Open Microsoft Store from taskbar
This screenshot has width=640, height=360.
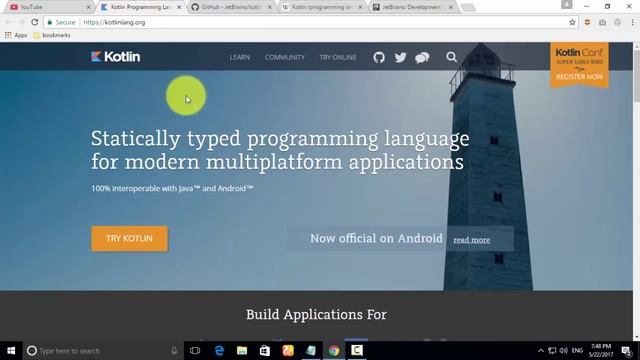point(265,351)
